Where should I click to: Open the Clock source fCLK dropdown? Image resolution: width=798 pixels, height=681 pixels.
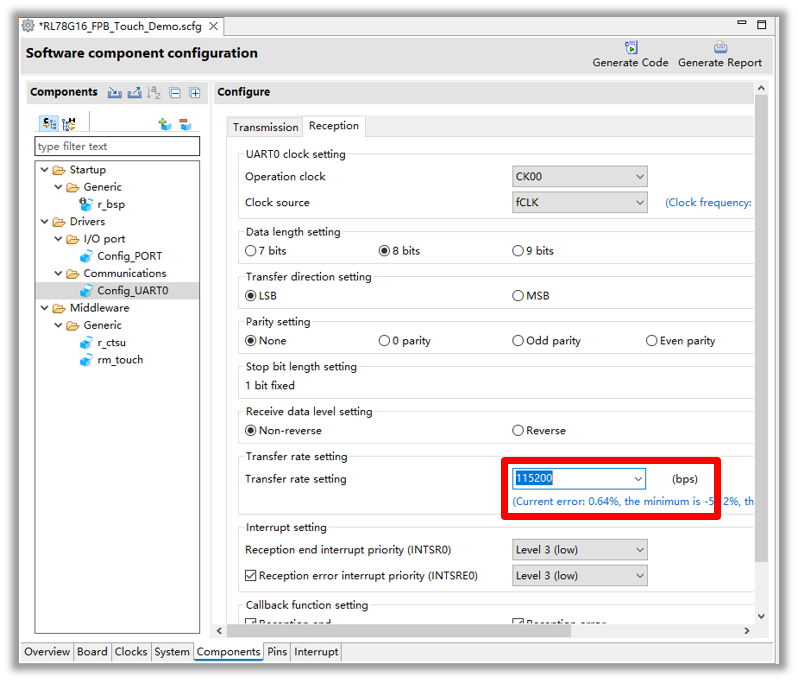(x=580, y=203)
